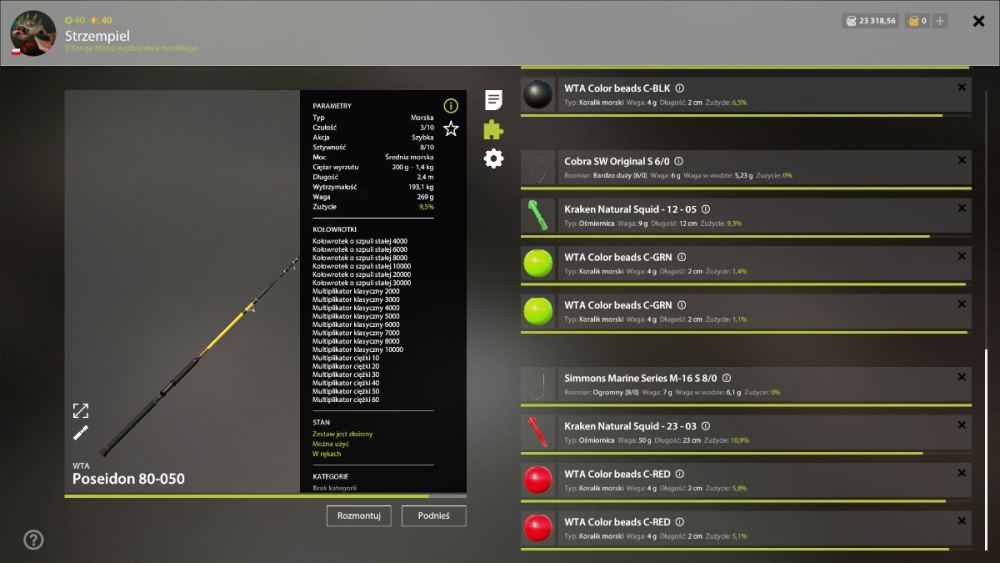The height and width of the screenshot is (563, 1000).
Task: Remove Simmons Marine Series M-16 hook
Action: click(x=962, y=377)
